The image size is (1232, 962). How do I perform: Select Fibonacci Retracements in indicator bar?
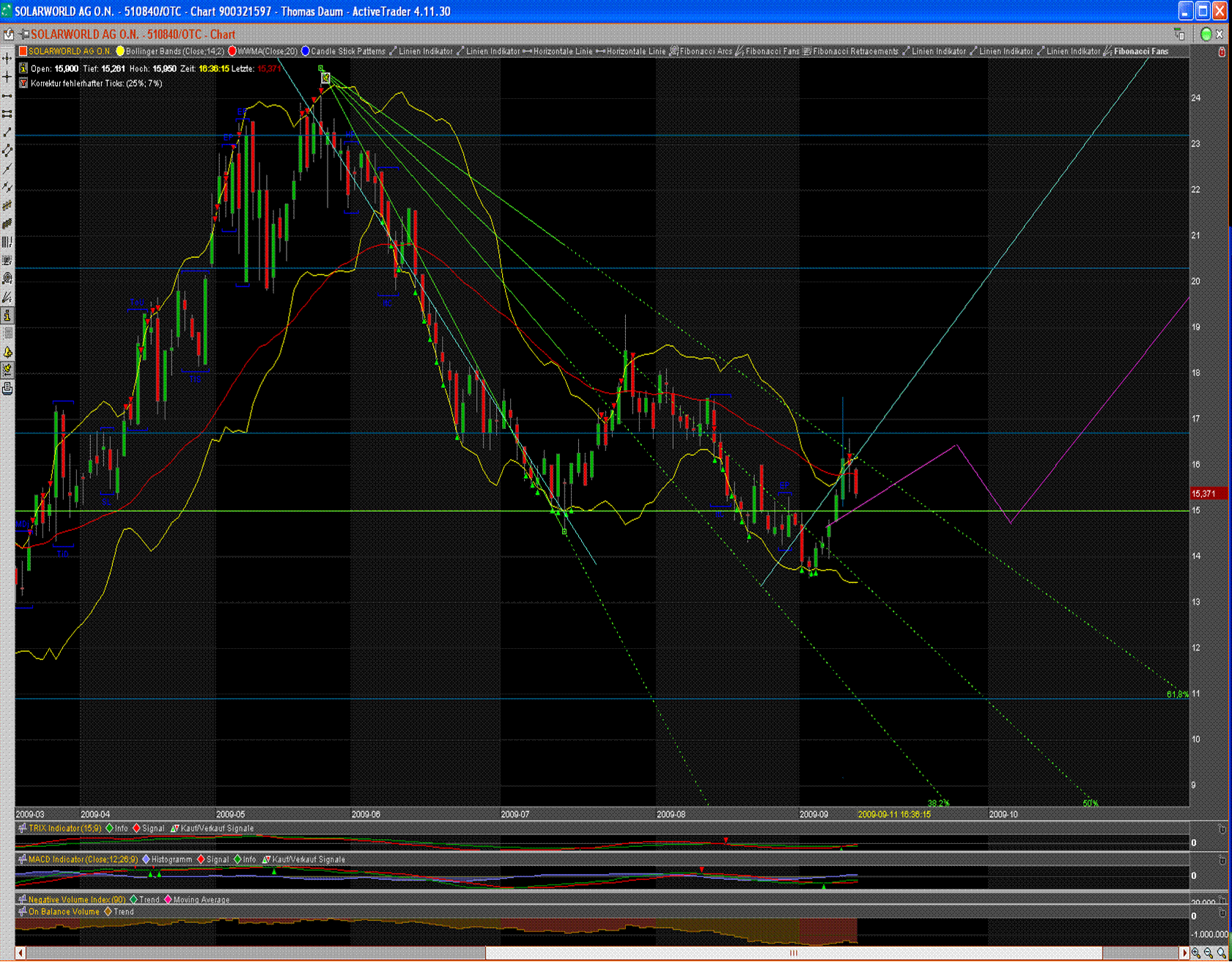point(855,51)
